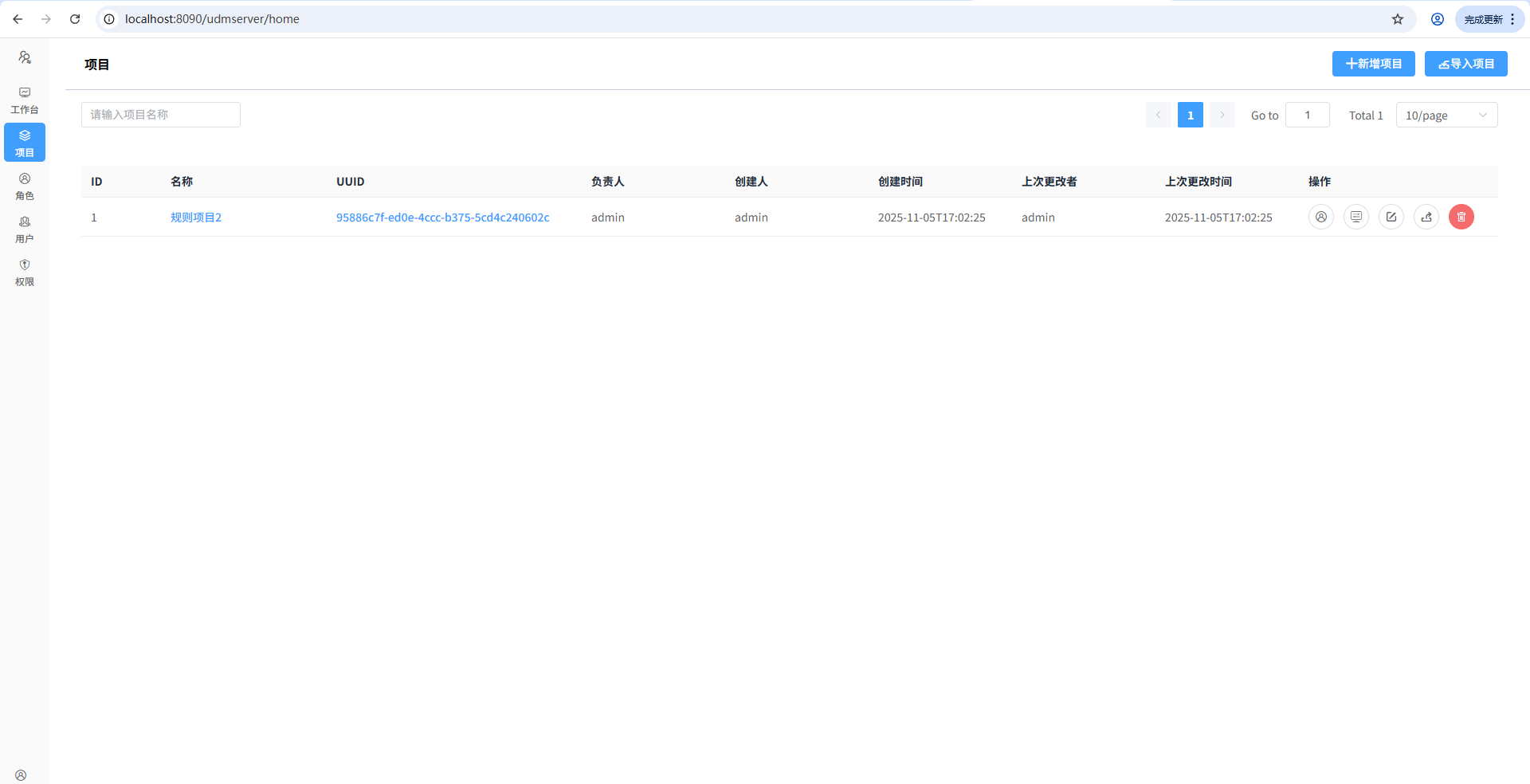Focus the project name search field

pyautogui.click(x=161, y=115)
